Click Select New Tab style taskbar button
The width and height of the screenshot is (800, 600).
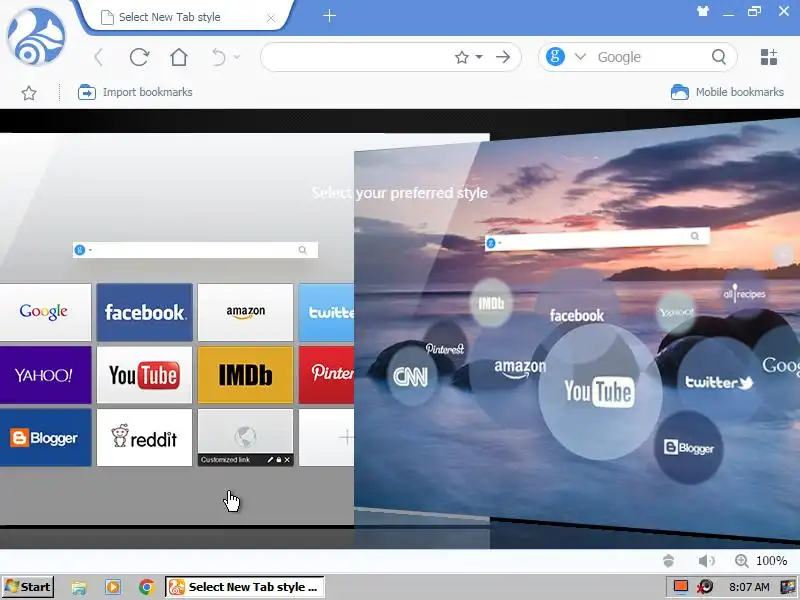click(x=245, y=587)
